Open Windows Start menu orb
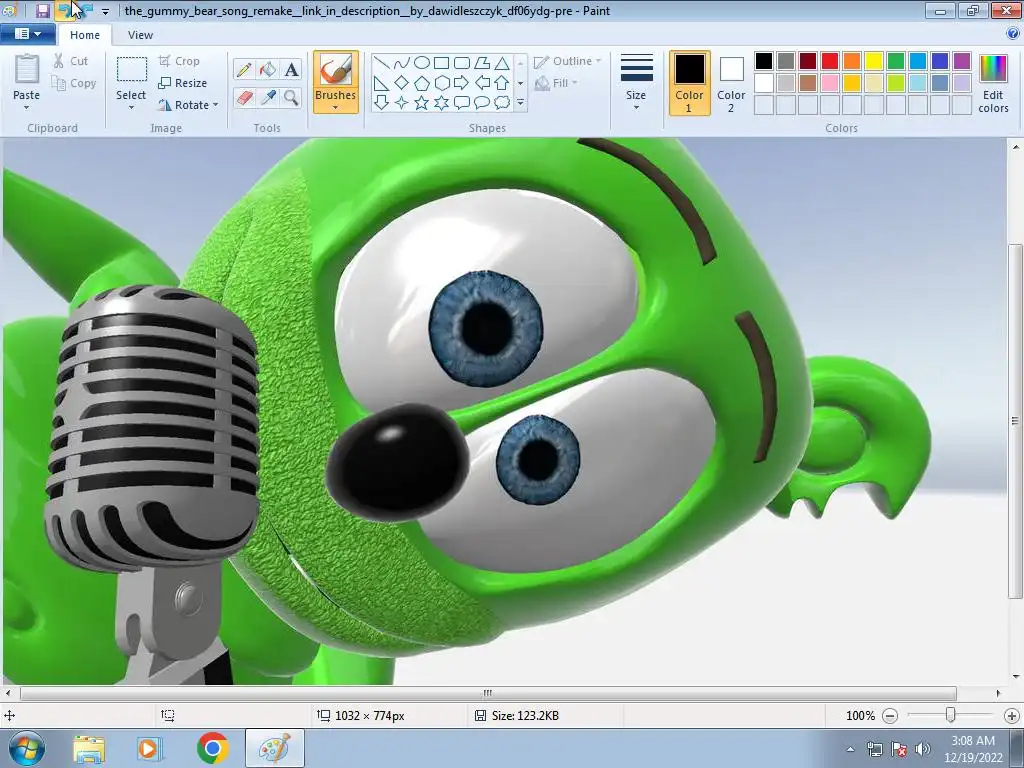The width and height of the screenshot is (1024, 768). tap(27, 748)
